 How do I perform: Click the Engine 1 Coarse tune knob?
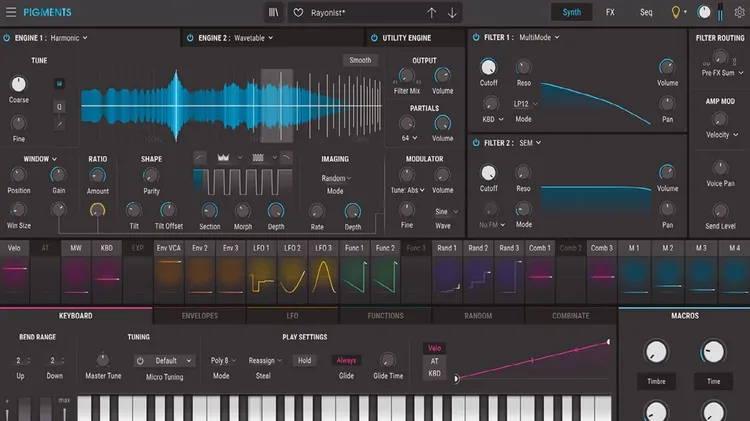coord(19,84)
